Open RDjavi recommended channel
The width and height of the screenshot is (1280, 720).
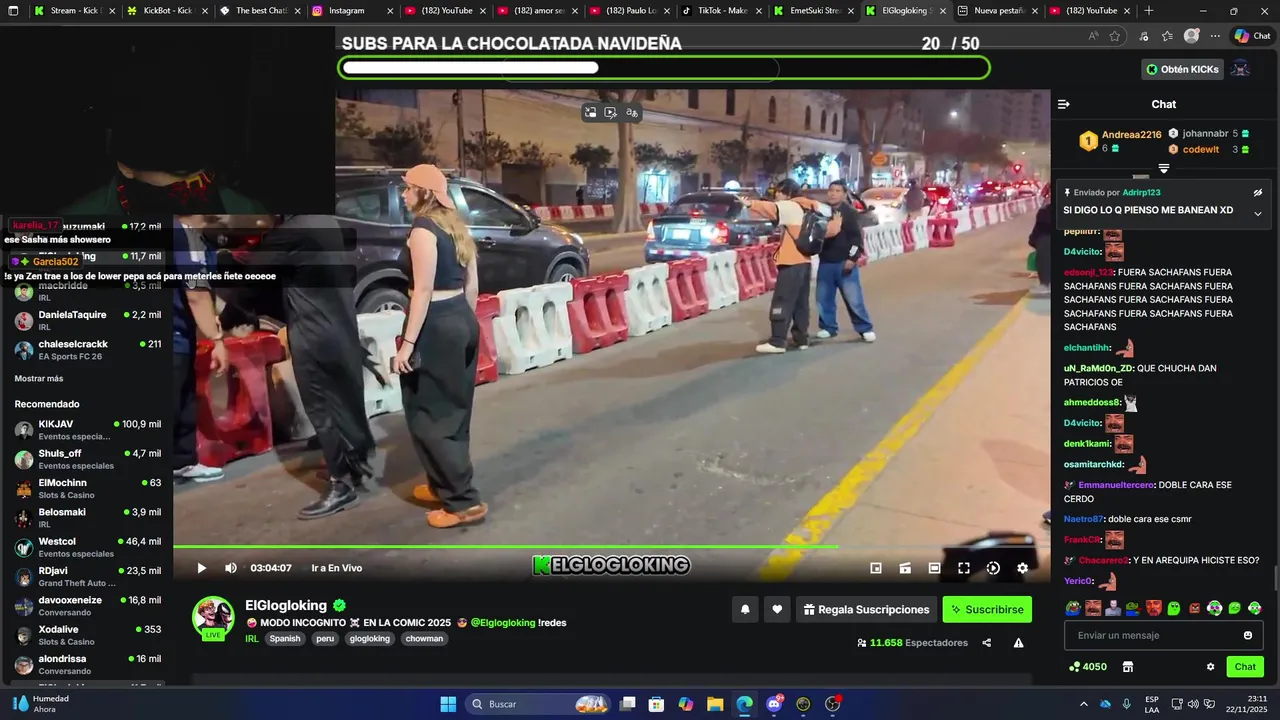point(87,577)
